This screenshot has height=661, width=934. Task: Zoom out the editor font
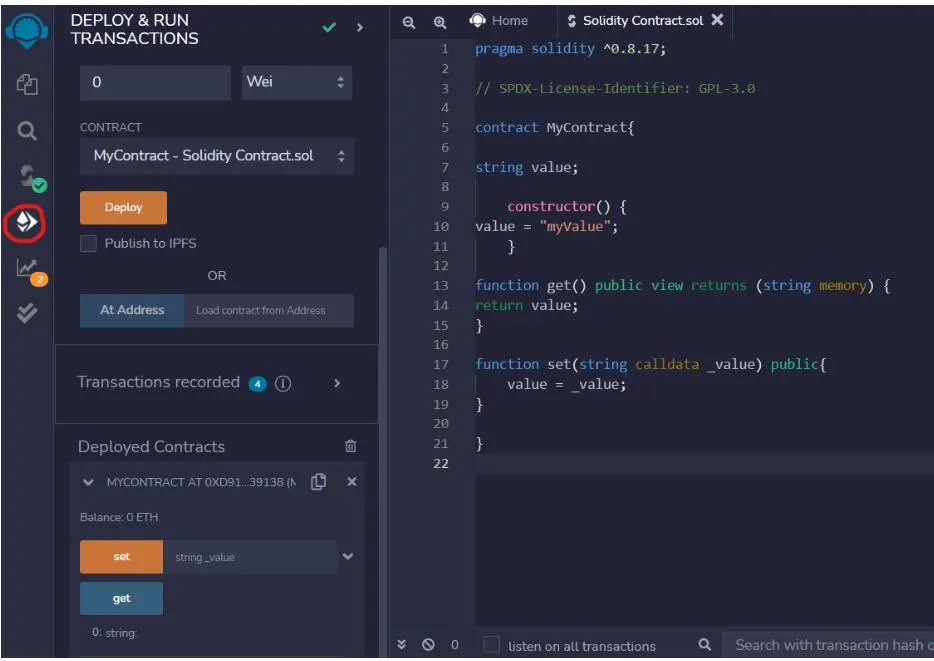tap(409, 23)
